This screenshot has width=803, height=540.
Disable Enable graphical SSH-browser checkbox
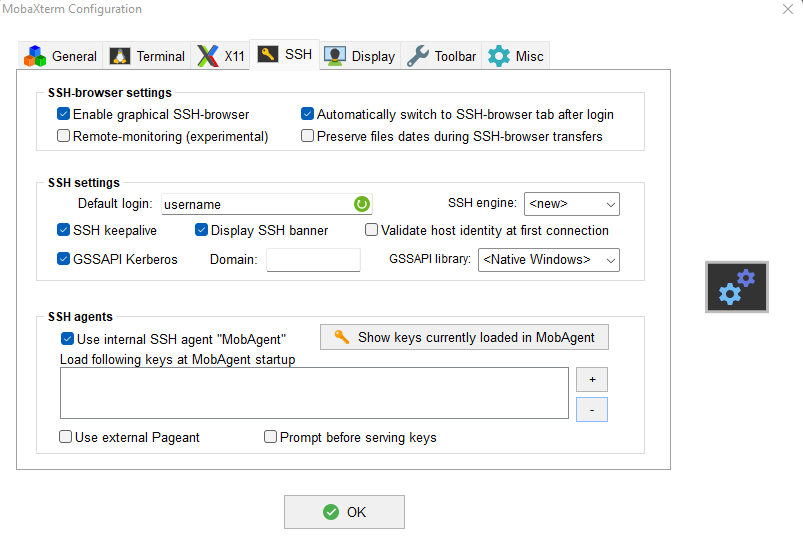(64, 114)
